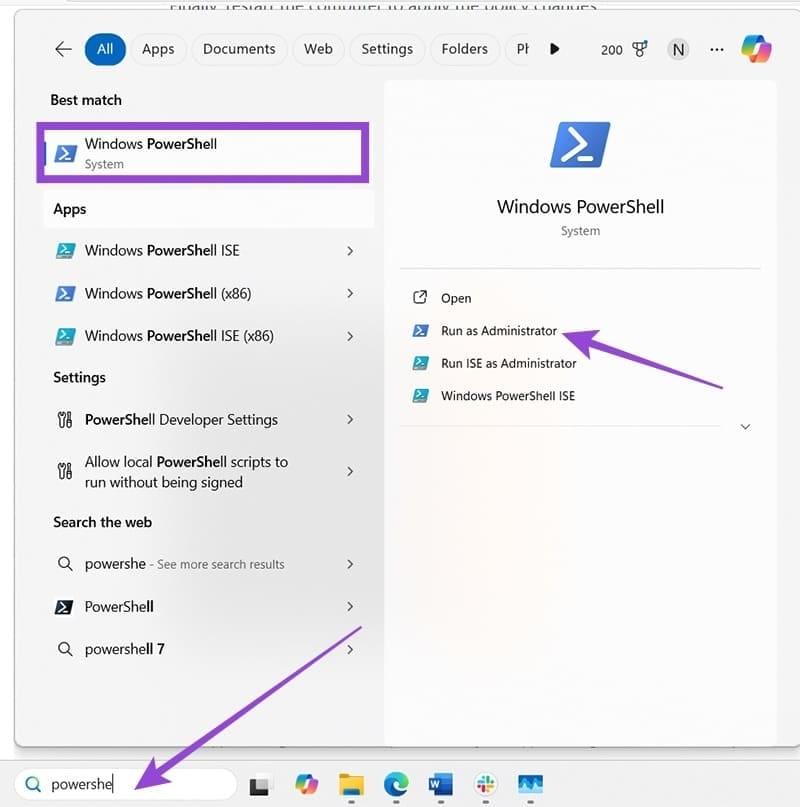Launch Windows PowerShell ISE from details pane
800x807 pixels.
click(508, 396)
